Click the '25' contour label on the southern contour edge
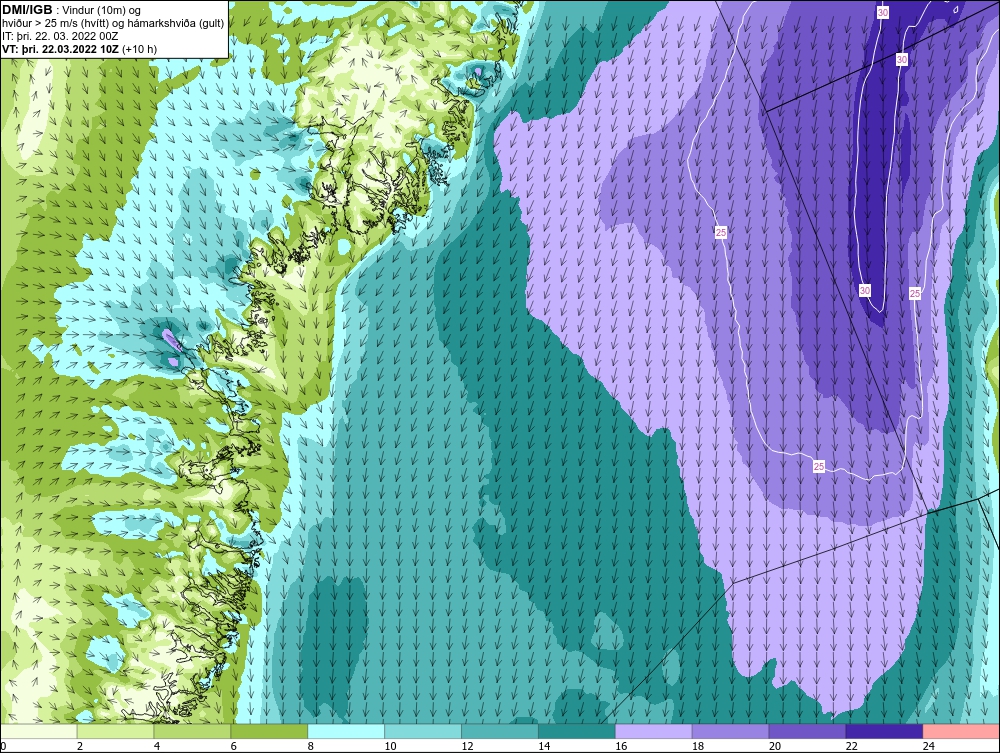This screenshot has width=1000, height=753. tap(819, 467)
